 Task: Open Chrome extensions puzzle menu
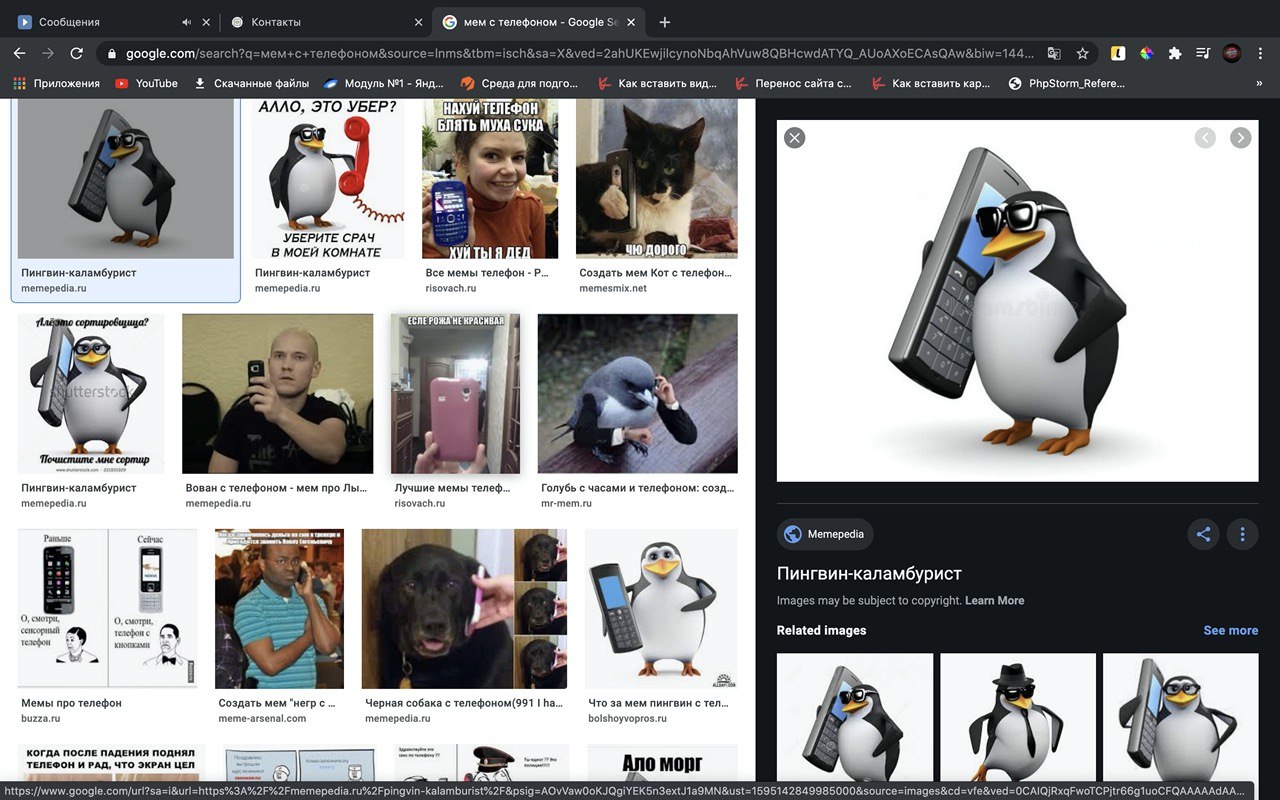[1175, 53]
